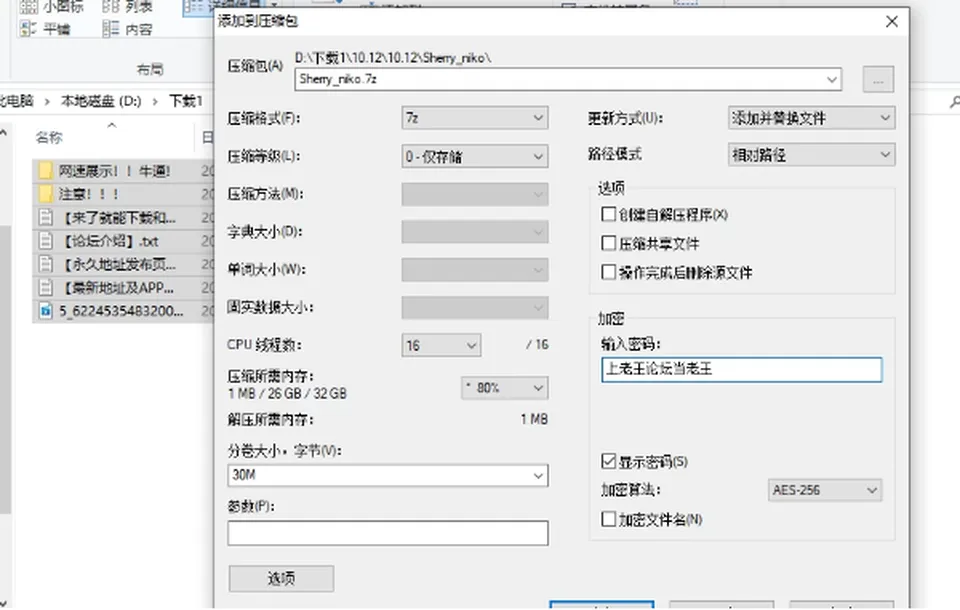960x610 pixels.
Task: Click the document icon of 【最新地址及APP...
Action: [45, 287]
